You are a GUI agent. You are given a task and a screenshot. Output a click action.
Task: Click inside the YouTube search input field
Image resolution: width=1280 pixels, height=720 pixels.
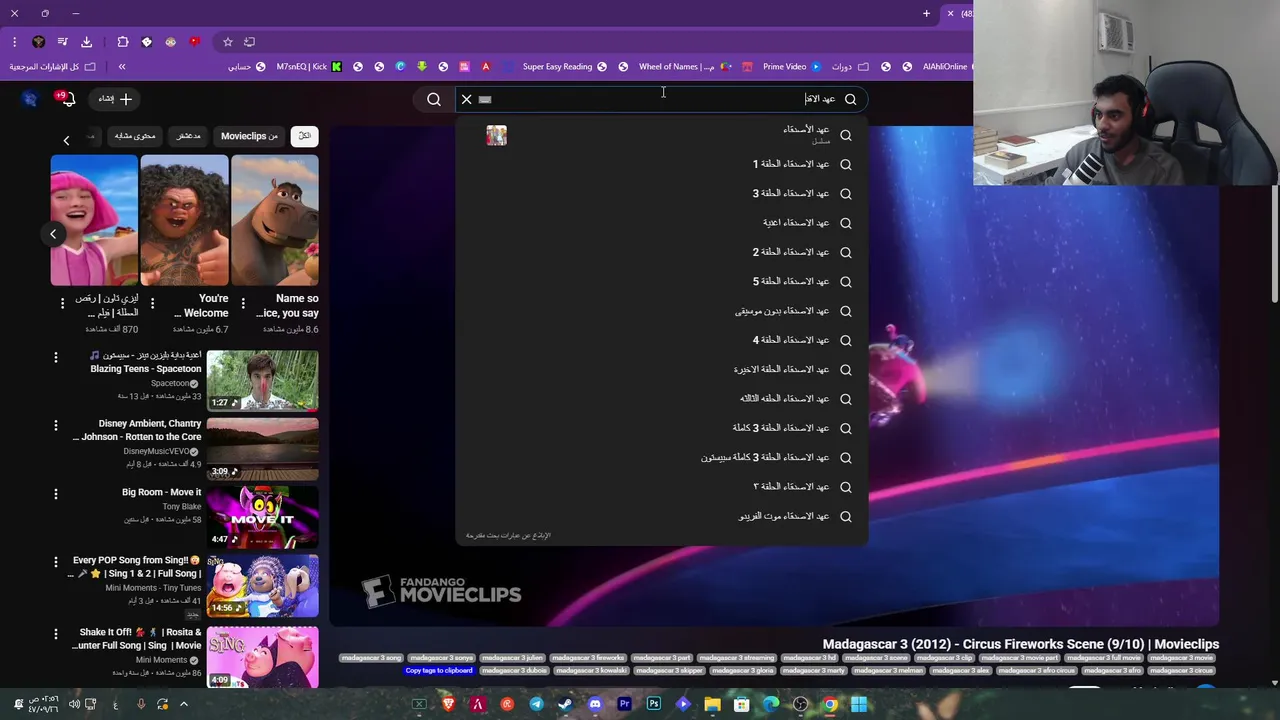click(660, 99)
